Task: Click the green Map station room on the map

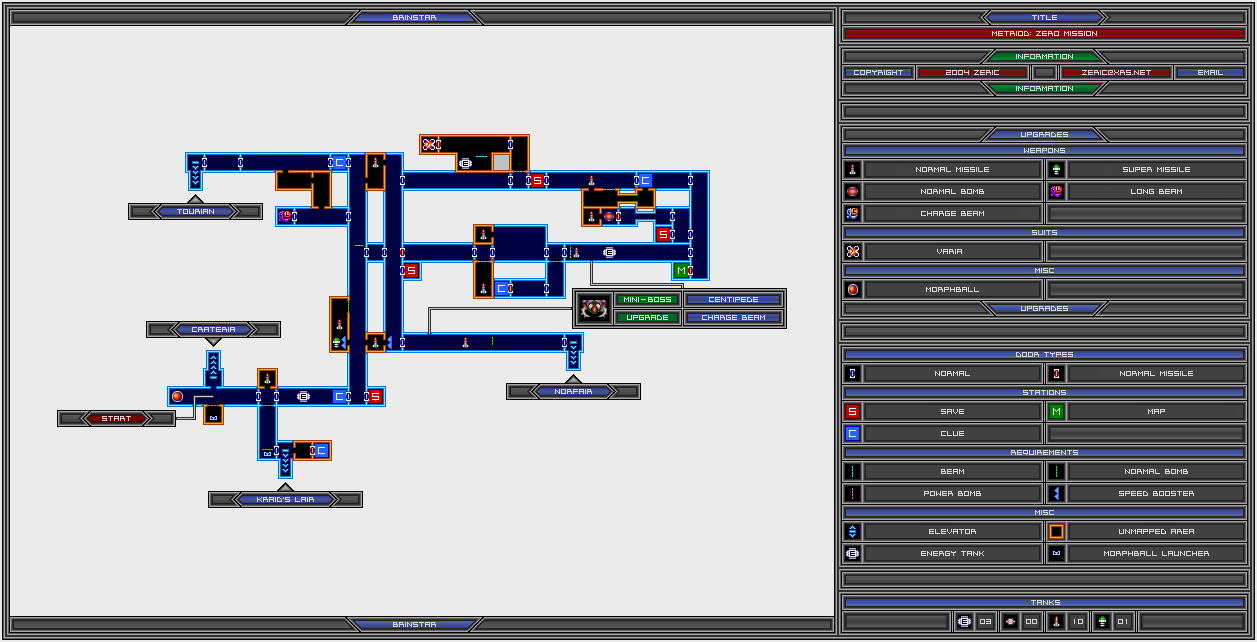Action: click(681, 271)
